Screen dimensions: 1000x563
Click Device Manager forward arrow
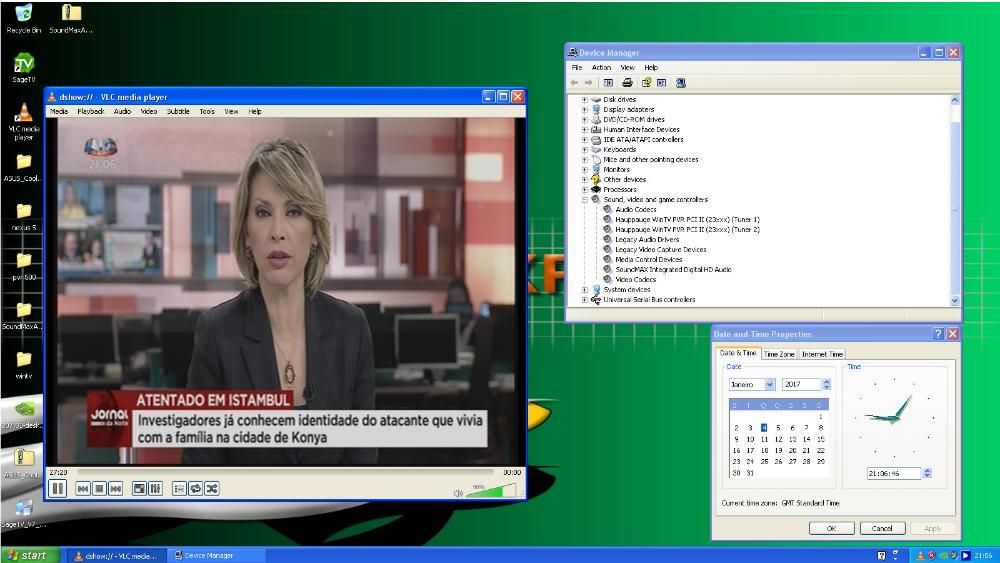(589, 83)
